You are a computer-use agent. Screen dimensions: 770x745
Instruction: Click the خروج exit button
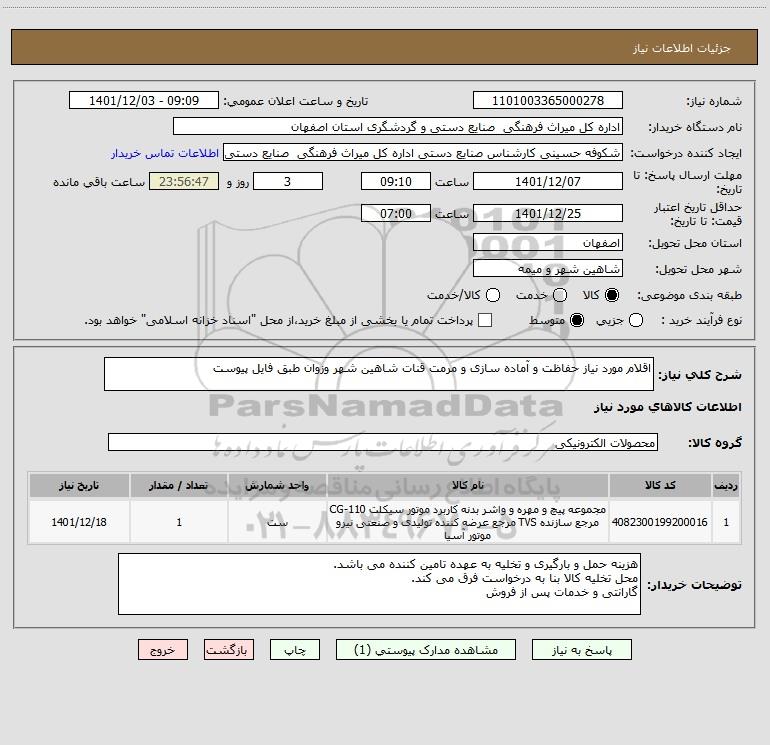(x=163, y=650)
